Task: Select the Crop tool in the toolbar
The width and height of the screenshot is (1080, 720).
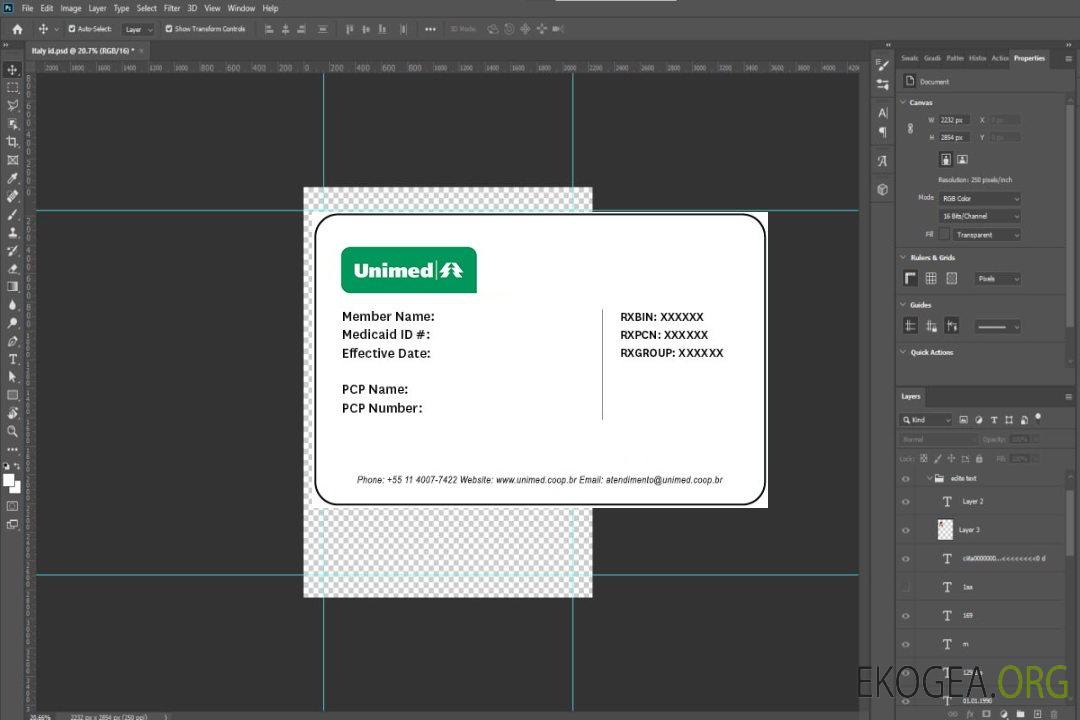Action: [13, 142]
